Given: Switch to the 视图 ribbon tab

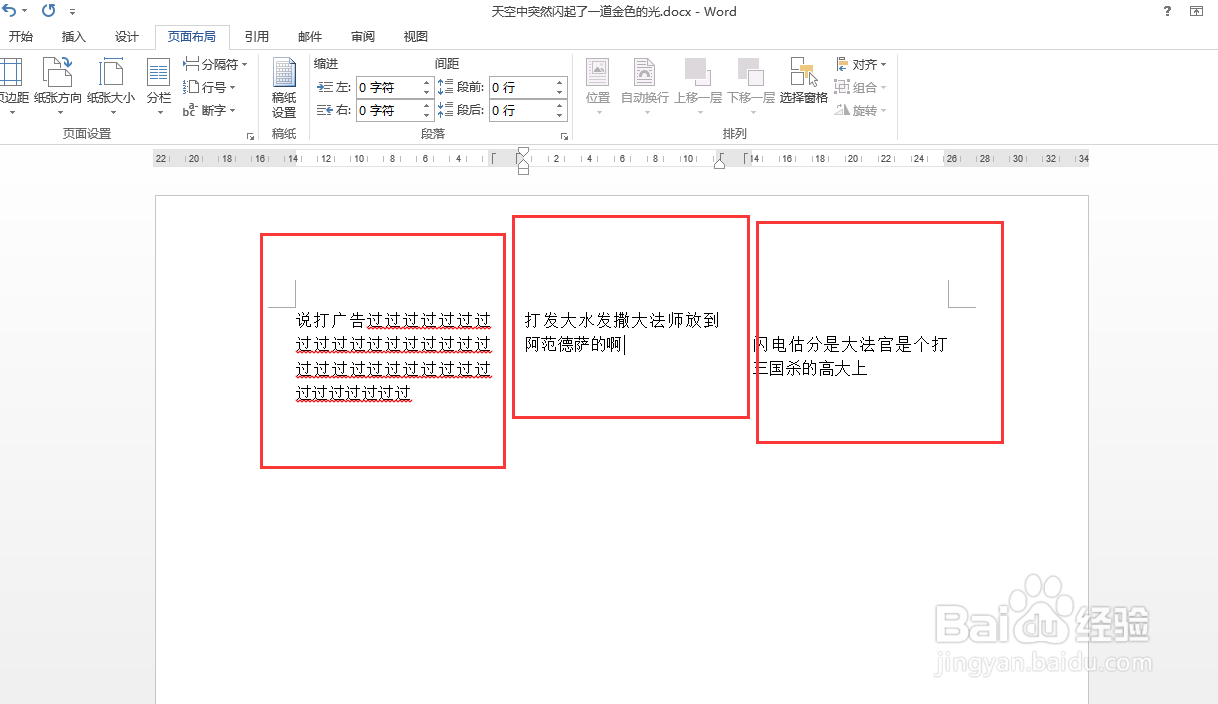Looking at the screenshot, I should click(415, 36).
